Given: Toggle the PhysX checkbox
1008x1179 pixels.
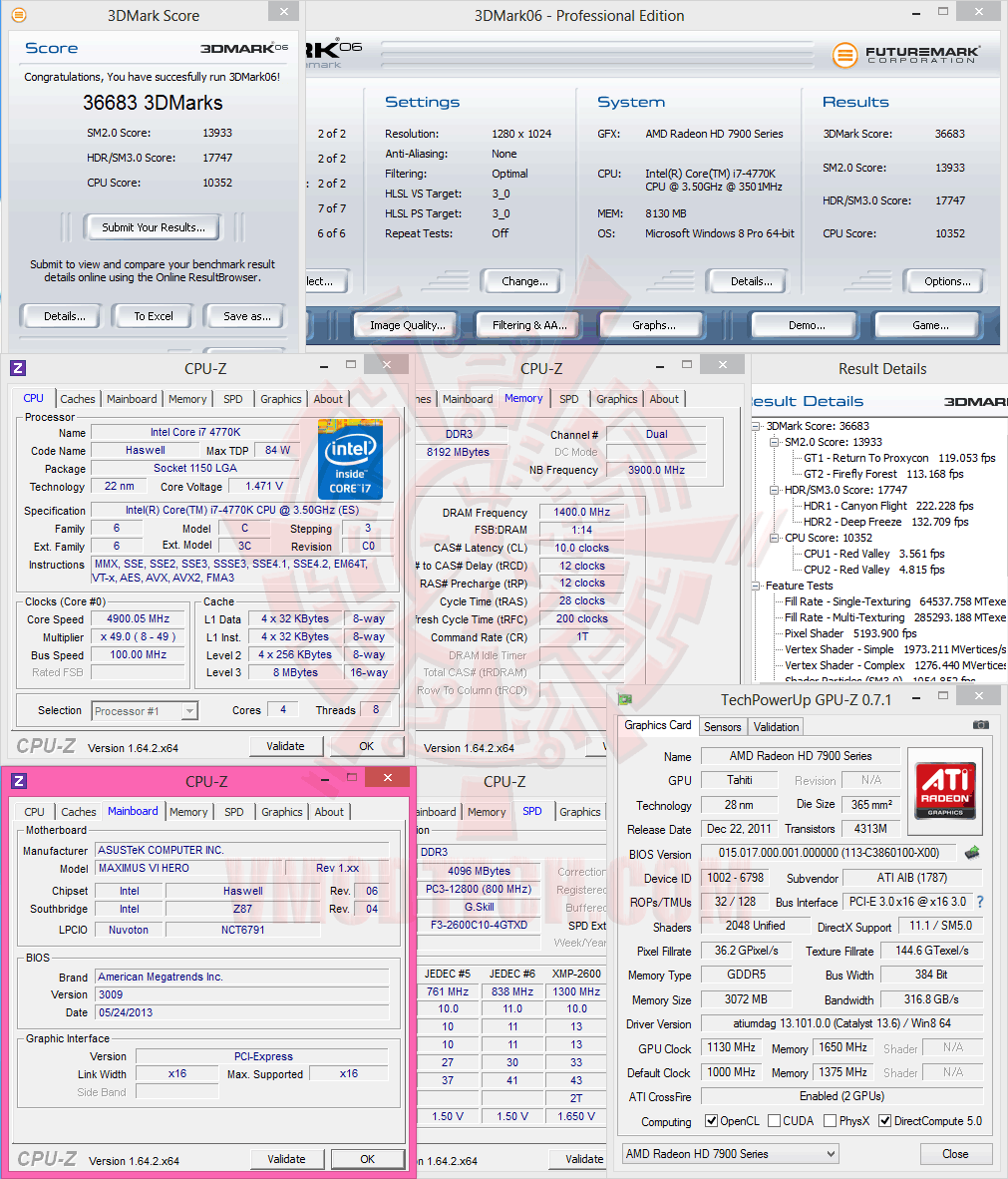Looking at the screenshot, I should 830,1120.
